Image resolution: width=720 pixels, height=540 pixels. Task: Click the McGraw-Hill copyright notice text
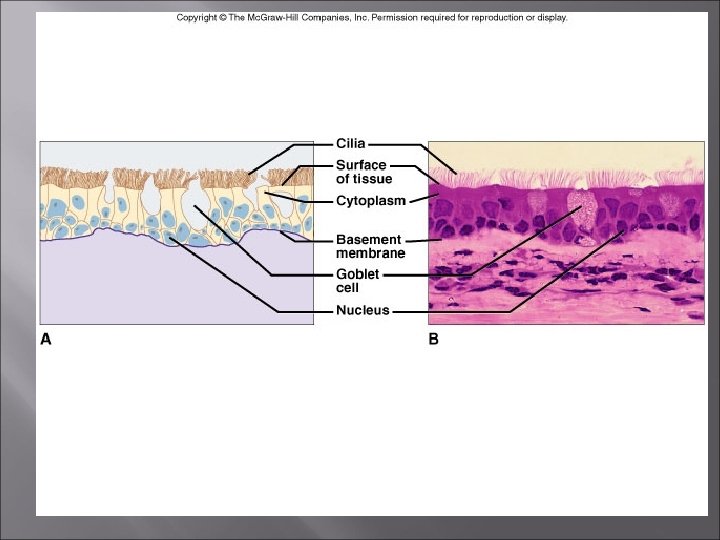point(372,18)
